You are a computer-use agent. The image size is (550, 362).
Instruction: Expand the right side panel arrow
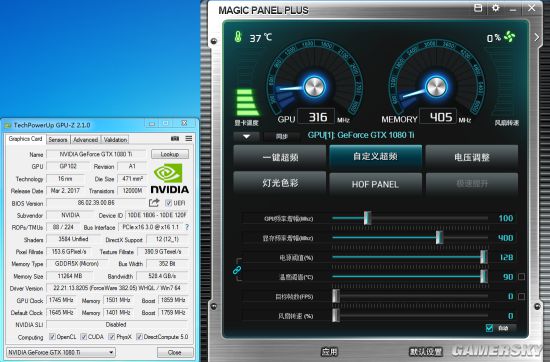coord(537,37)
